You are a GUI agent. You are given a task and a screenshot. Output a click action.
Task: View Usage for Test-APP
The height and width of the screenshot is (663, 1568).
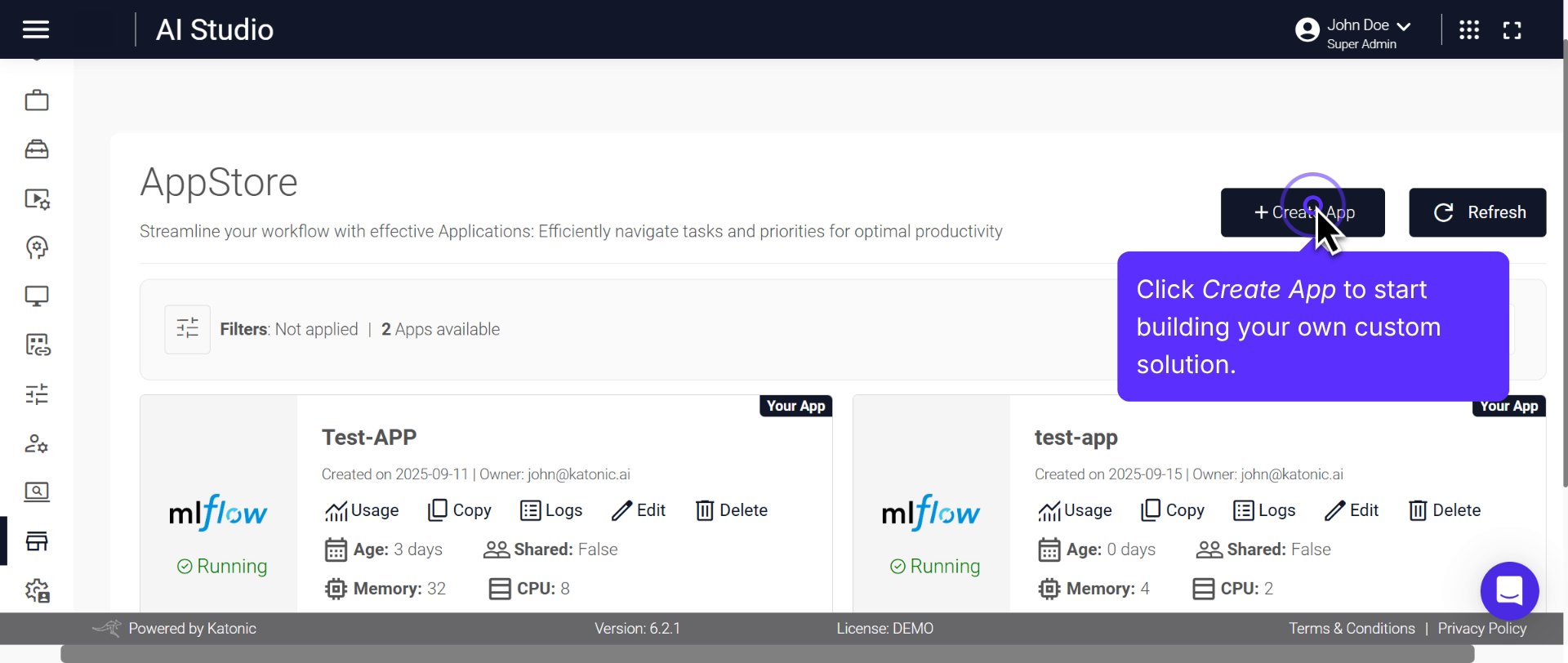[362, 510]
